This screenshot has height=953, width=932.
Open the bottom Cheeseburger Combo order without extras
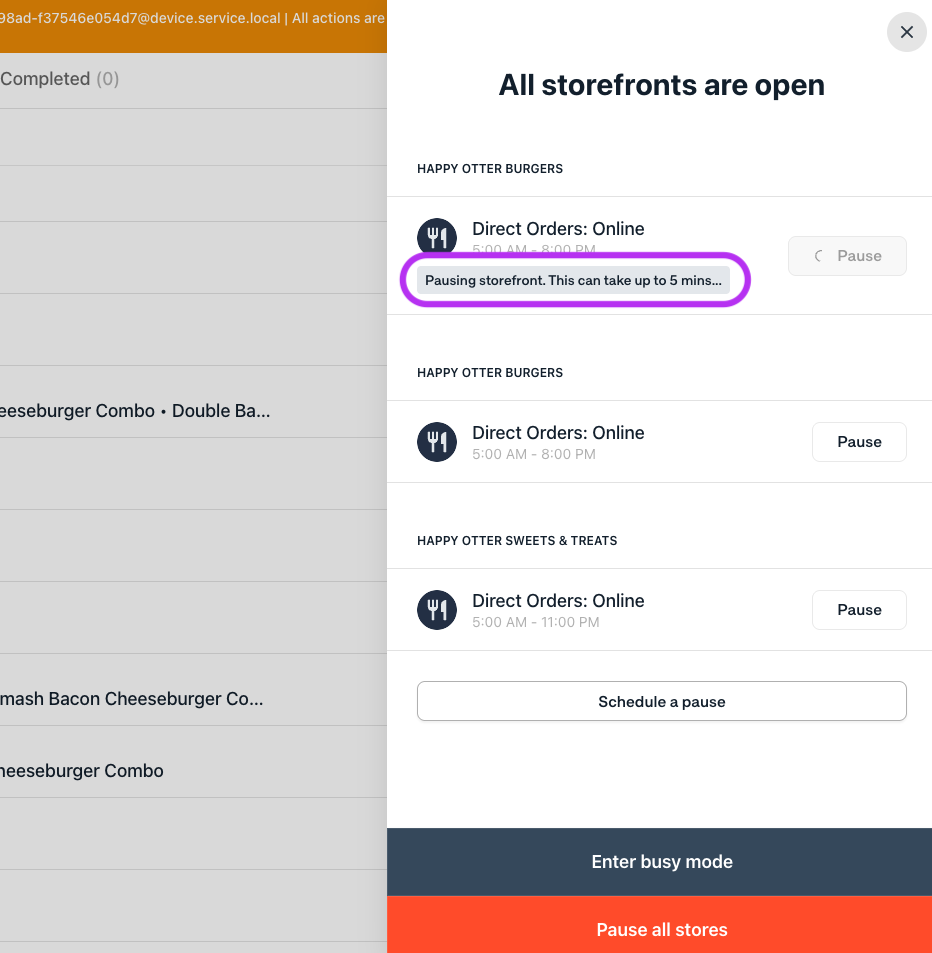click(82, 771)
